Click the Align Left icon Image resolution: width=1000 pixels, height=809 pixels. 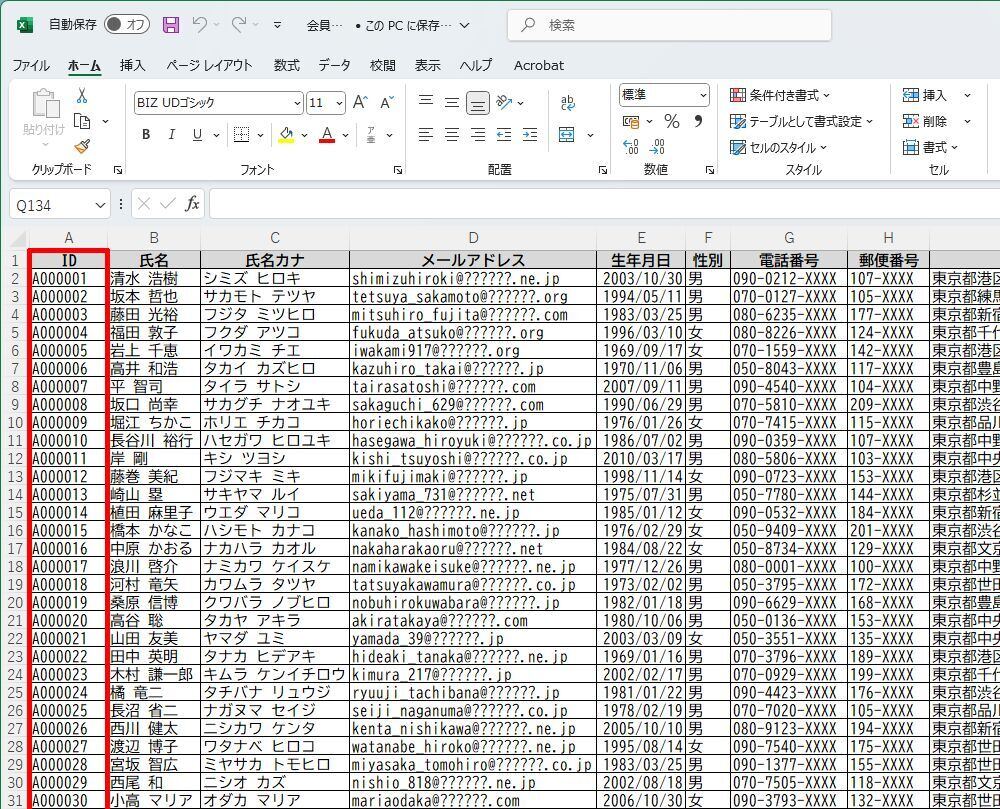pos(425,135)
